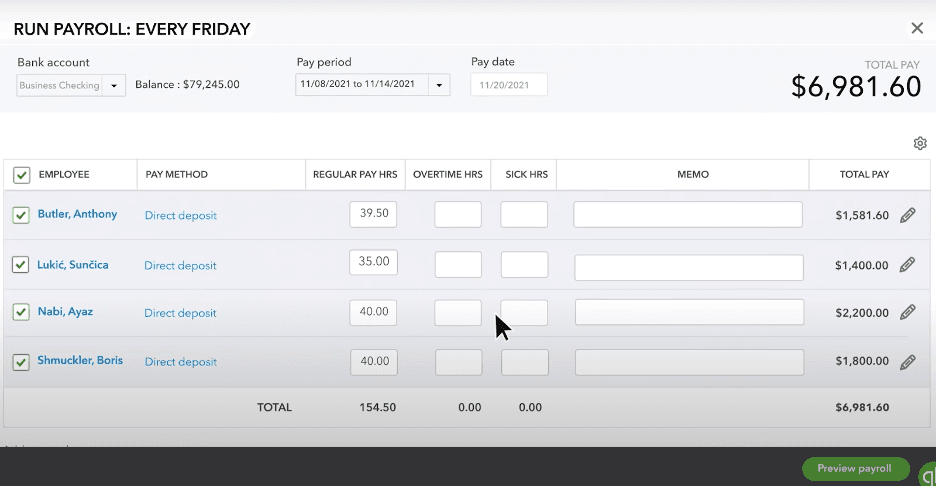Click the PAY METHOD column header

click(177, 174)
